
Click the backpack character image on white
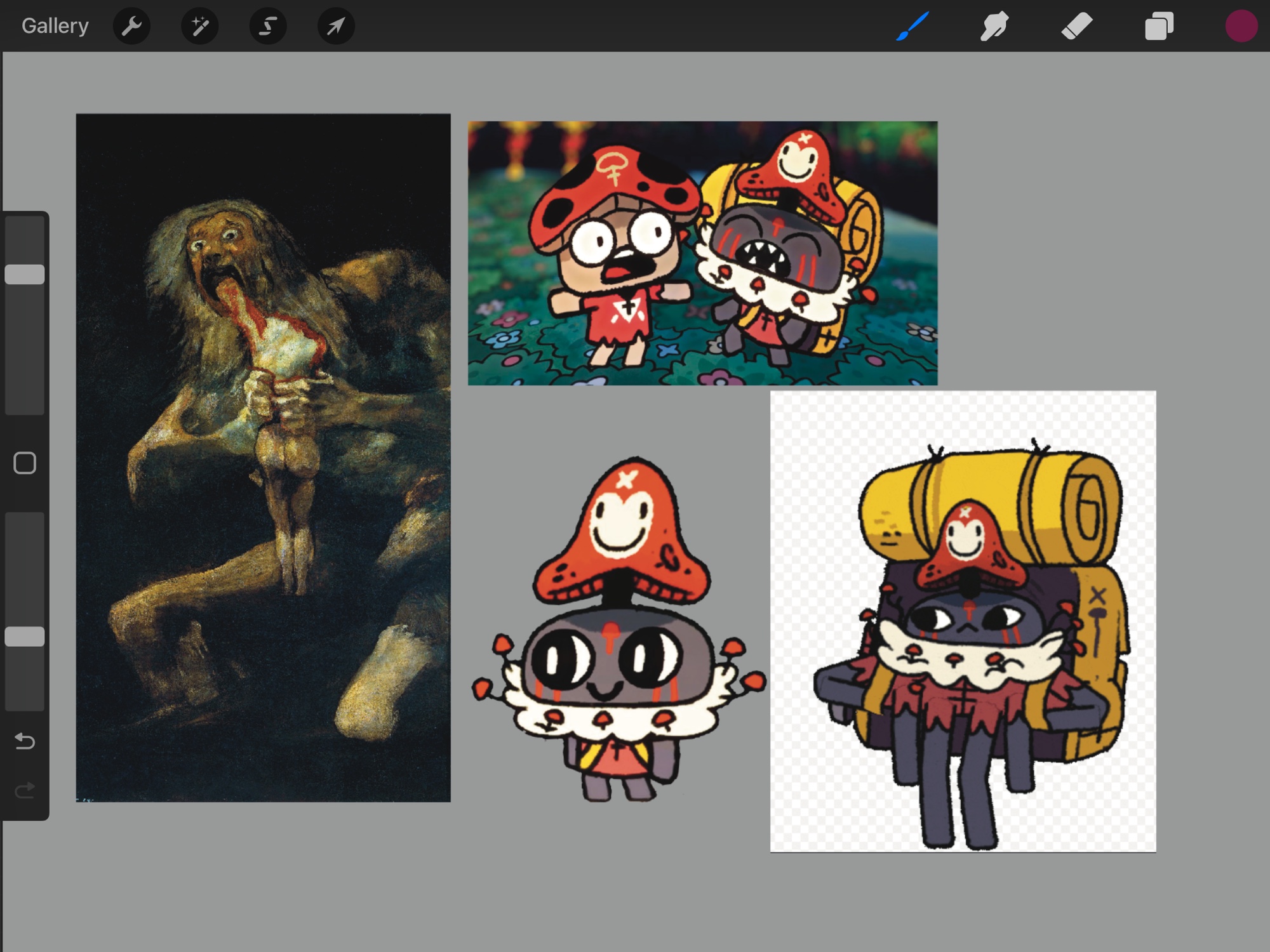point(963,621)
